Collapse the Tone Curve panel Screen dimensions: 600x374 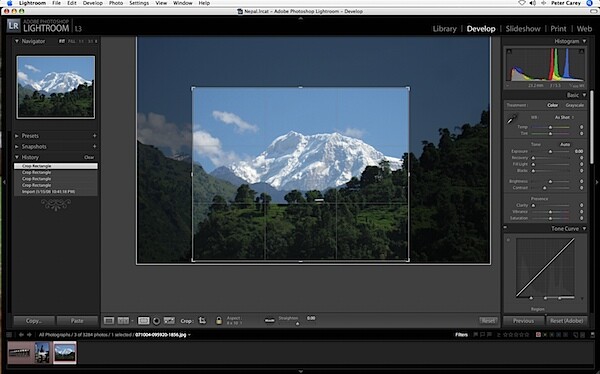click(584, 229)
